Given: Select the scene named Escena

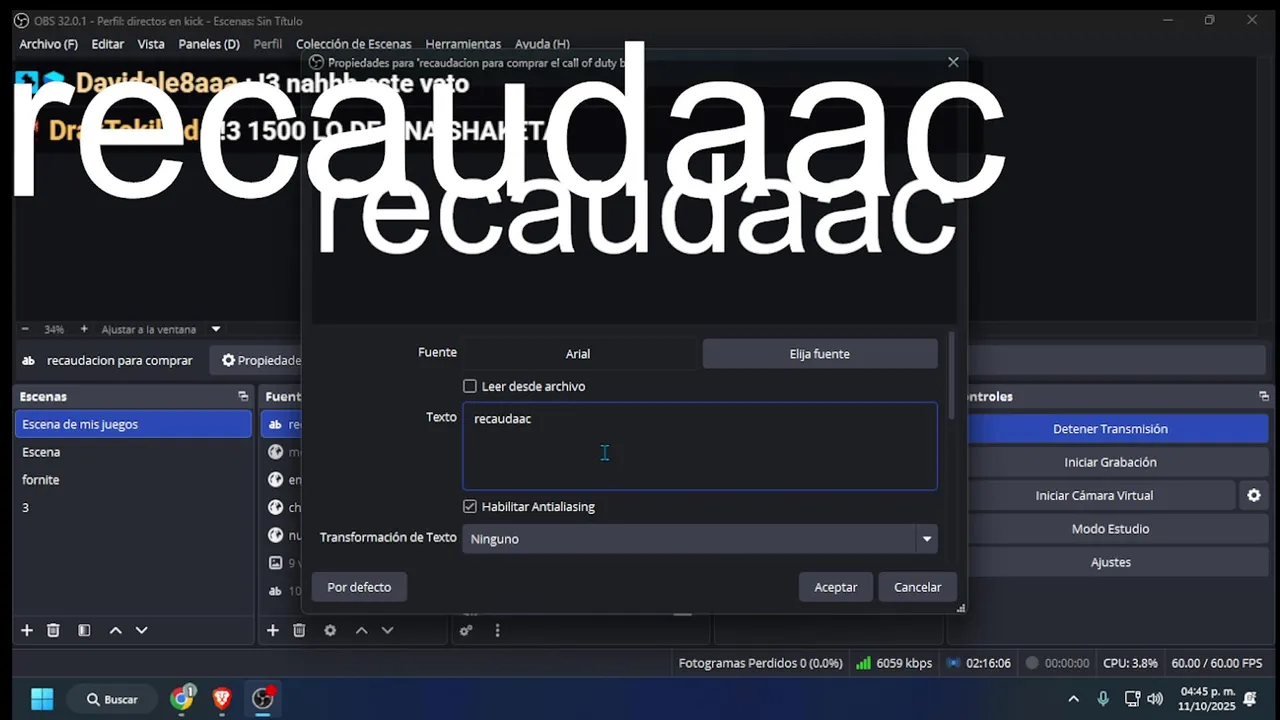Looking at the screenshot, I should [x=133, y=452].
